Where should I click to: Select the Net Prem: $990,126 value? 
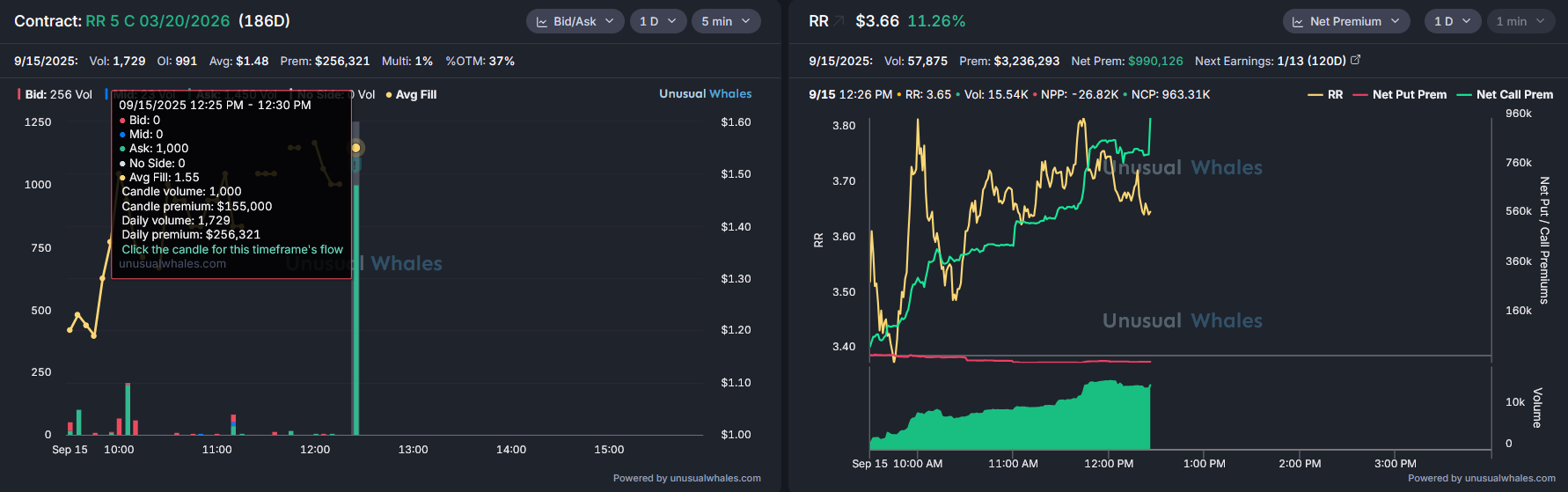tap(1127, 61)
